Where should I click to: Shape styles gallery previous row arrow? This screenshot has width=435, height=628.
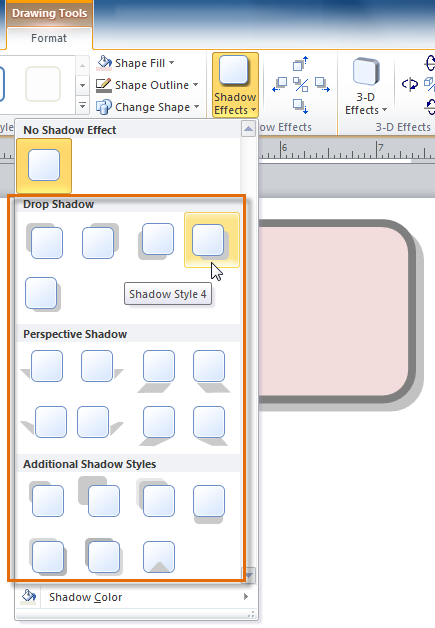point(83,64)
